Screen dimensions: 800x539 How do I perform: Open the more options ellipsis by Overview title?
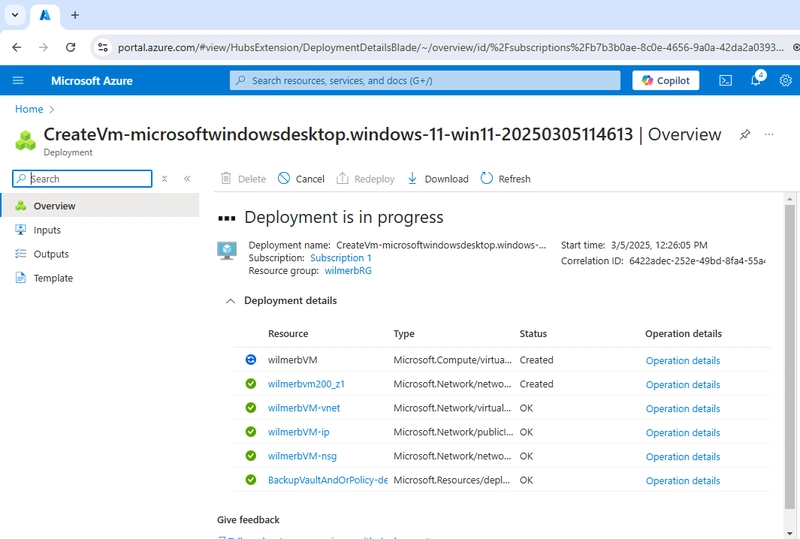[769, 135]
